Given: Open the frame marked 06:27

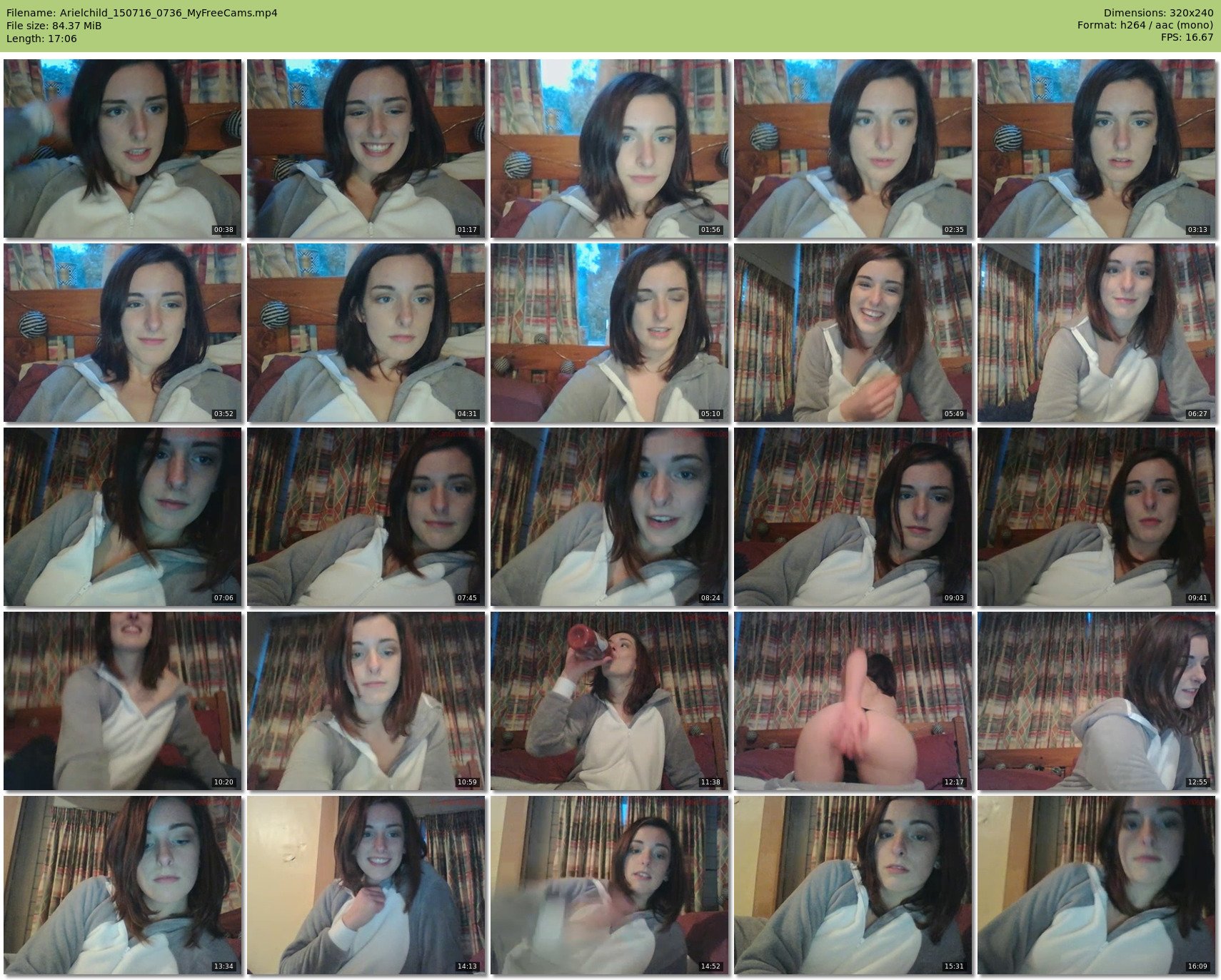Looking at the screenshot, I should (1096, 333).
